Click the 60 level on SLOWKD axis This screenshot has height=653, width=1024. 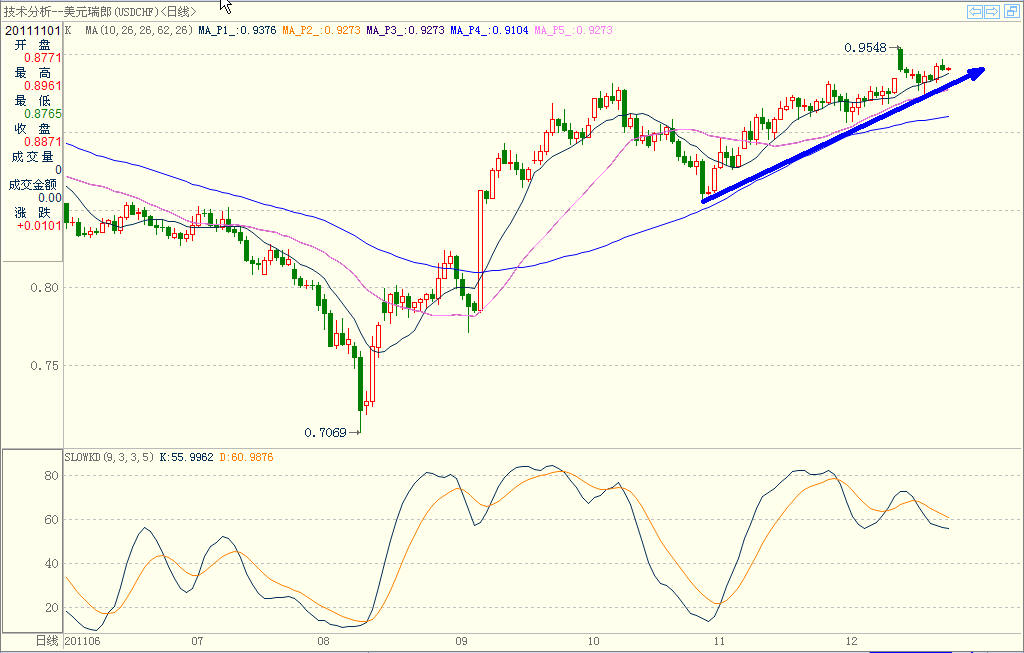click(x=51, y=520)
